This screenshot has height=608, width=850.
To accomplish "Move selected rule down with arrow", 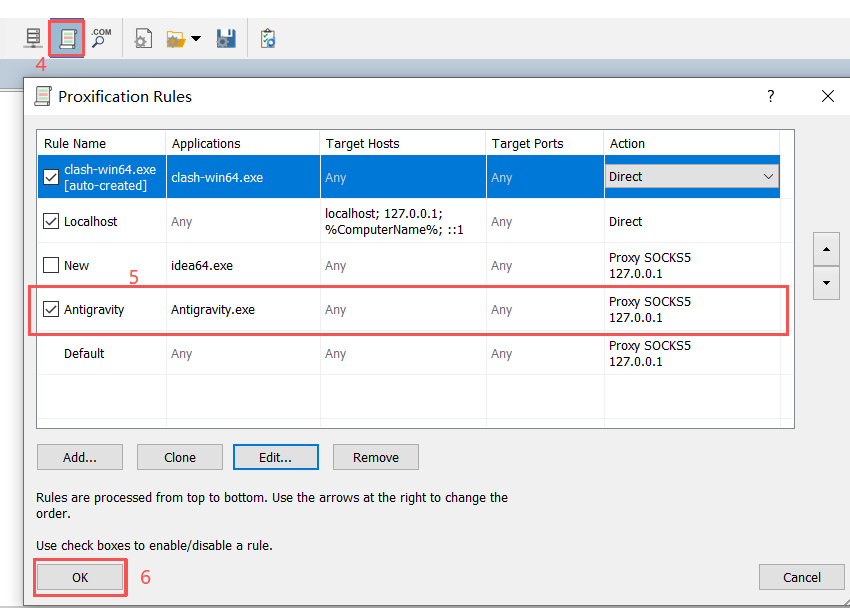I will coord(826,282).
